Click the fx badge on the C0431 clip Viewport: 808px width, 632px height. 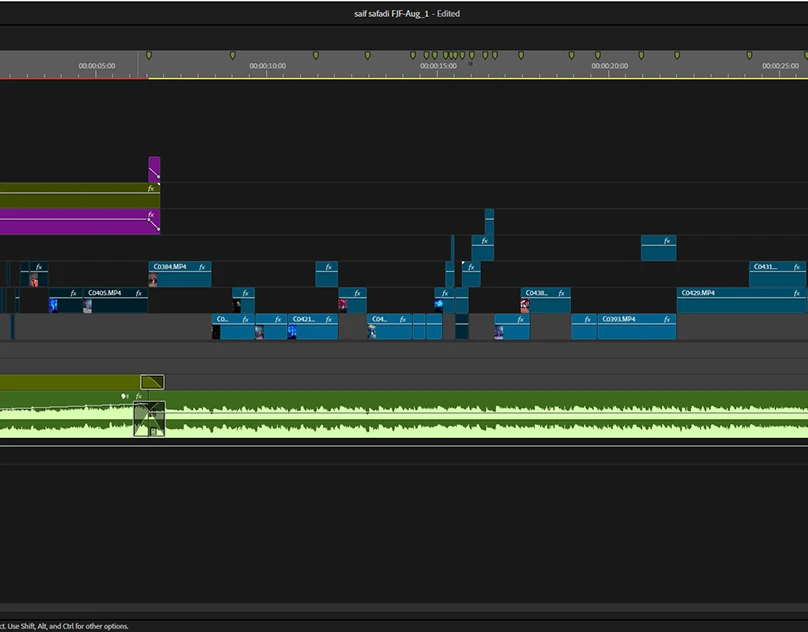point(797,267)
